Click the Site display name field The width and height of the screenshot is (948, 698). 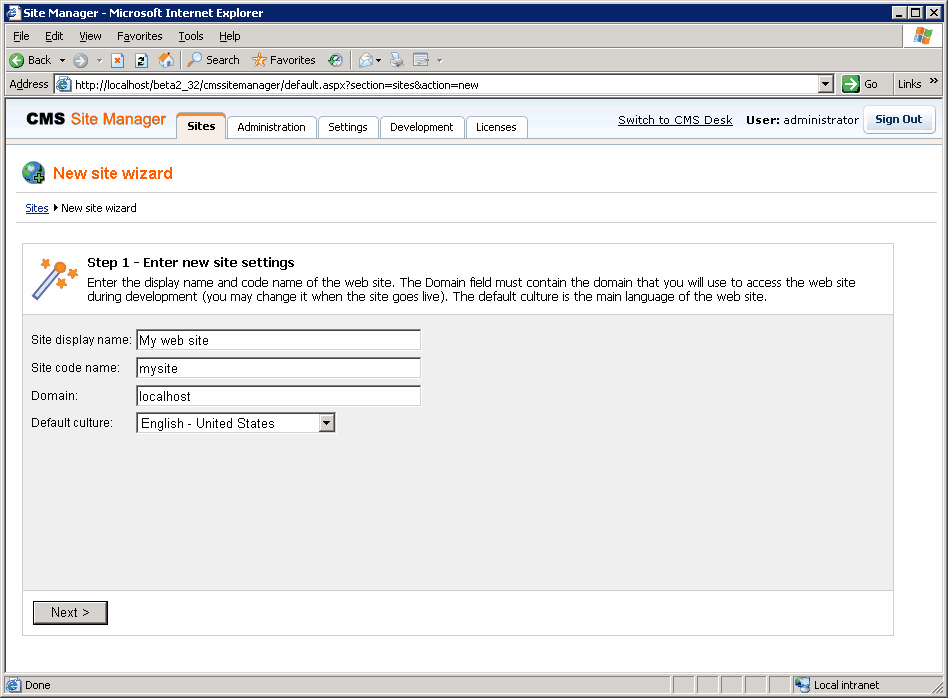[x=278, y=340]
